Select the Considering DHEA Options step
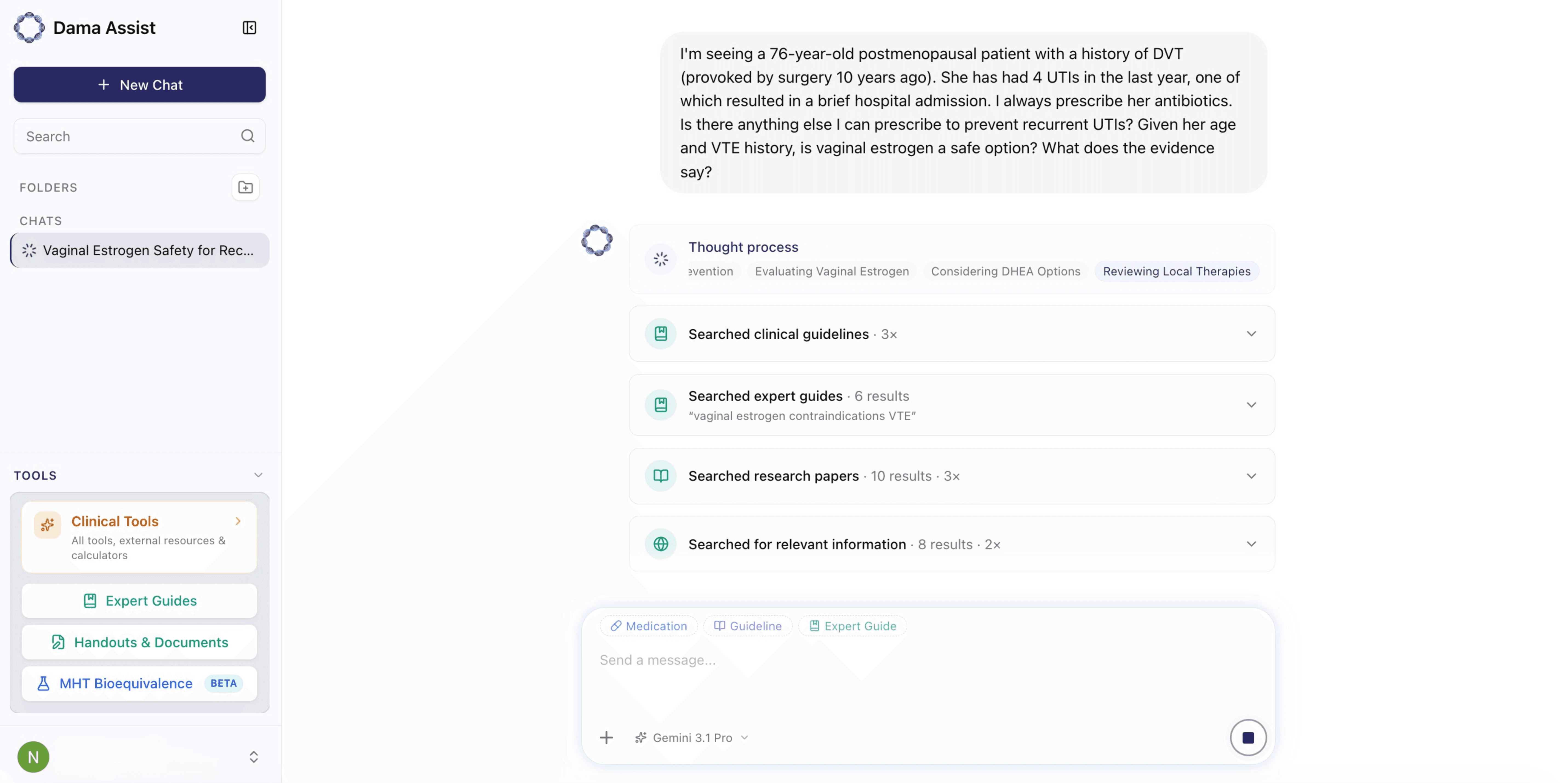 (x=1006, y=271)
